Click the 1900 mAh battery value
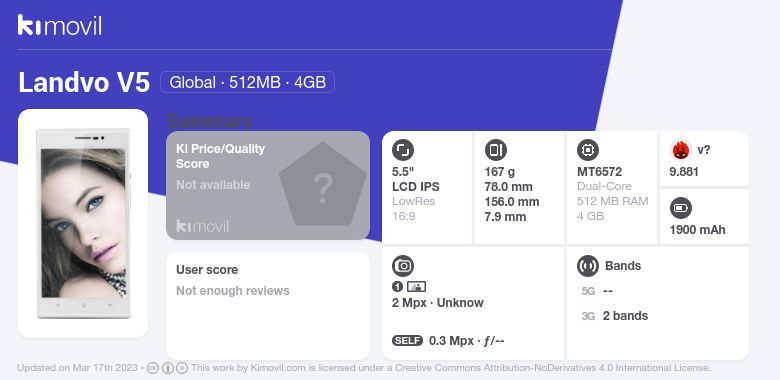Image resolution: width=780 pixels, height=380 pixels. (x=697, y=230)
